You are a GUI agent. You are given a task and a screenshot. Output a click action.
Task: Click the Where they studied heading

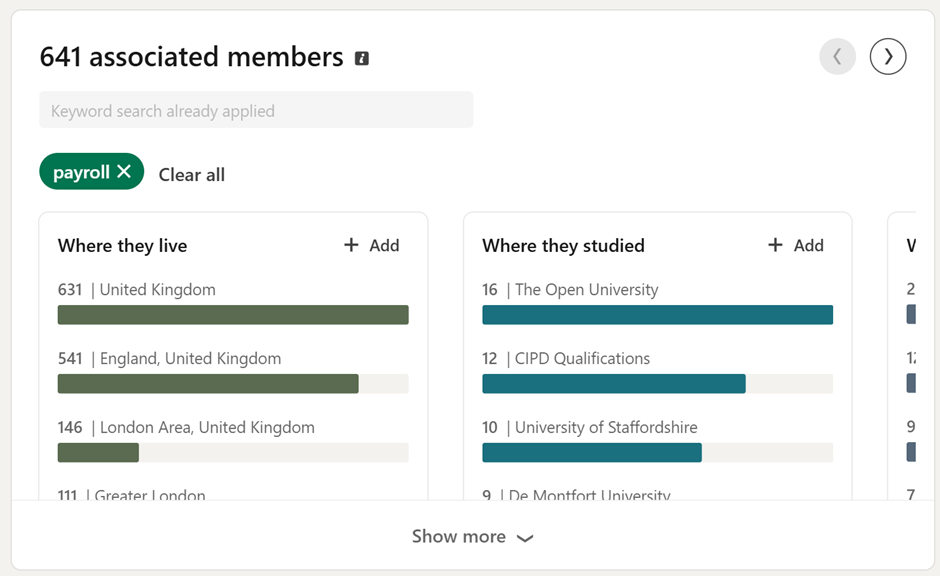[x=563, y=246]
